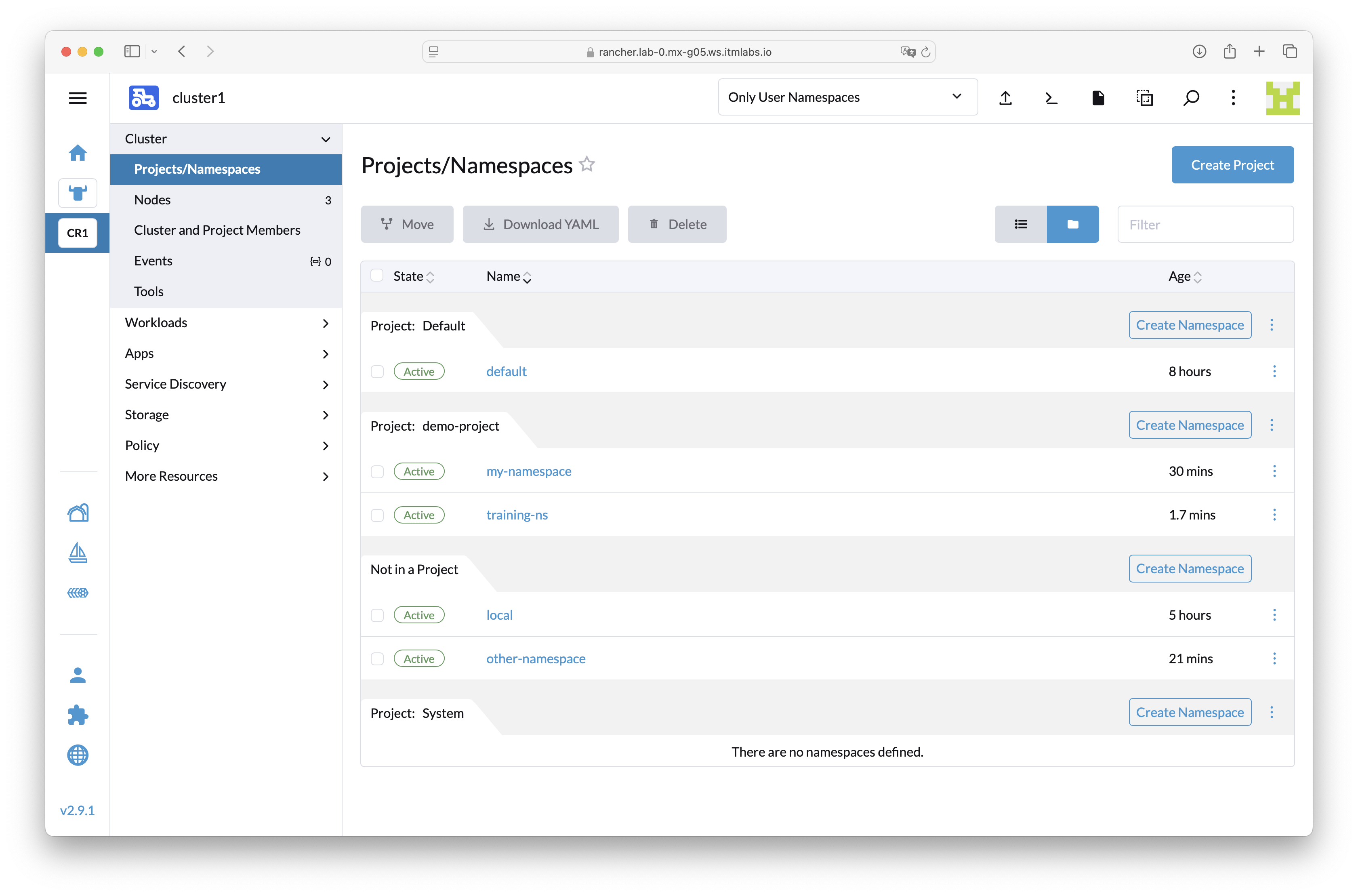Copy KubeConfig to the clipboard icon
The width and height of the screenshot is (1358, 896).
[x=1144, y=98]
